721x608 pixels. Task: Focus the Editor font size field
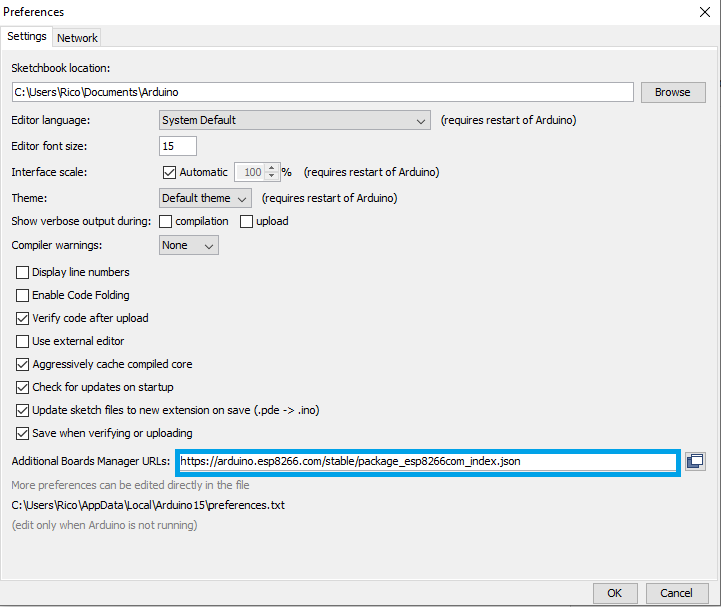tap(178, 146)
